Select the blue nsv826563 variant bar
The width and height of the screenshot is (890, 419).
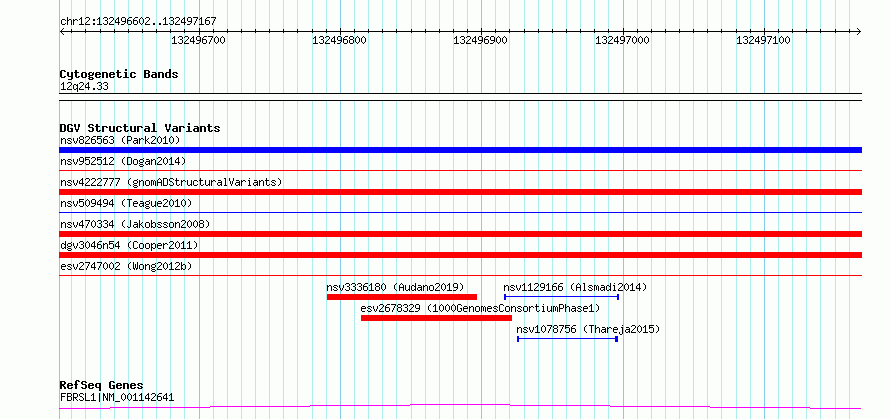point(460,150)
